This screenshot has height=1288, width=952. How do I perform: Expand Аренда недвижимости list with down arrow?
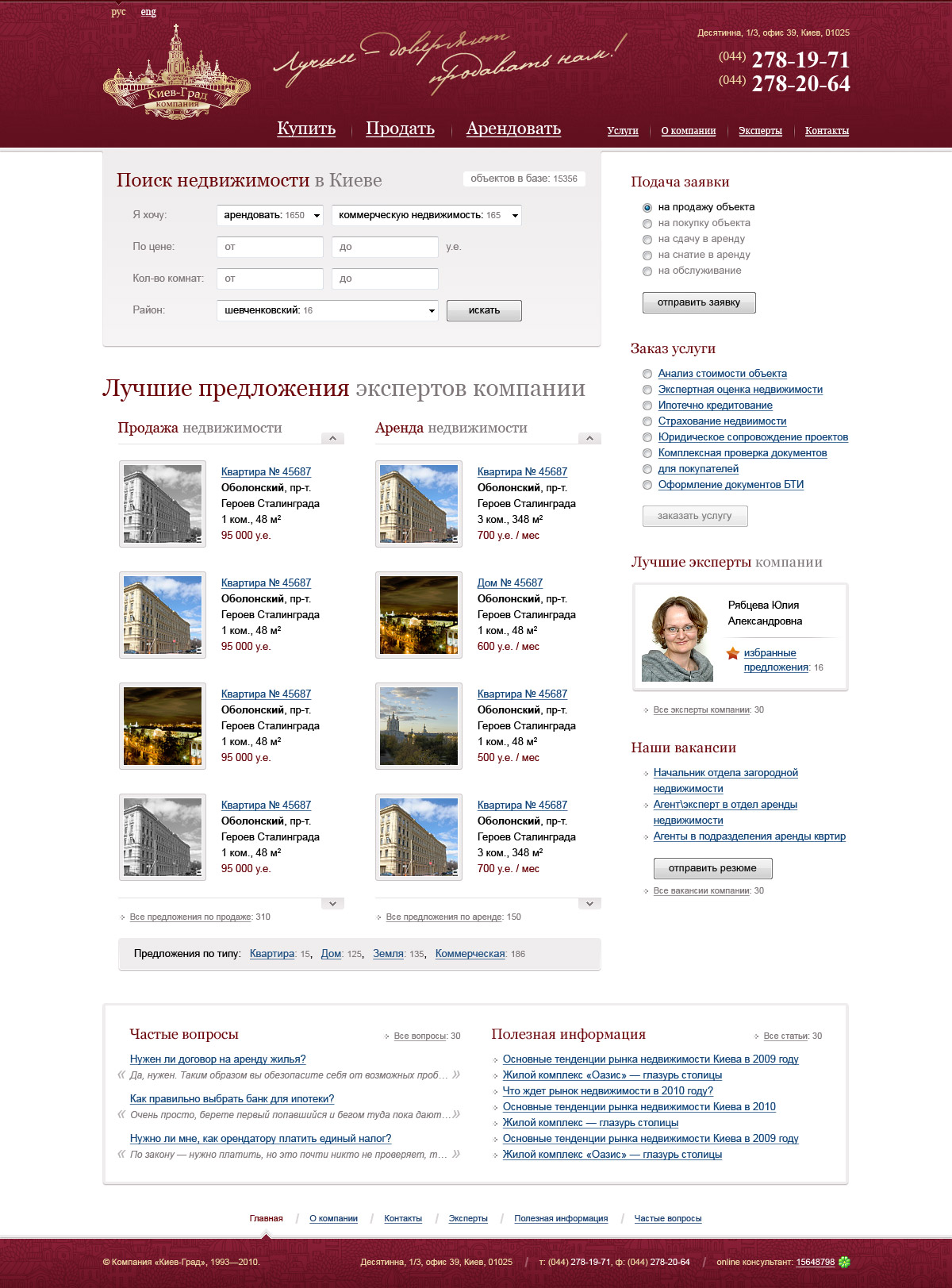click(589, 903)
